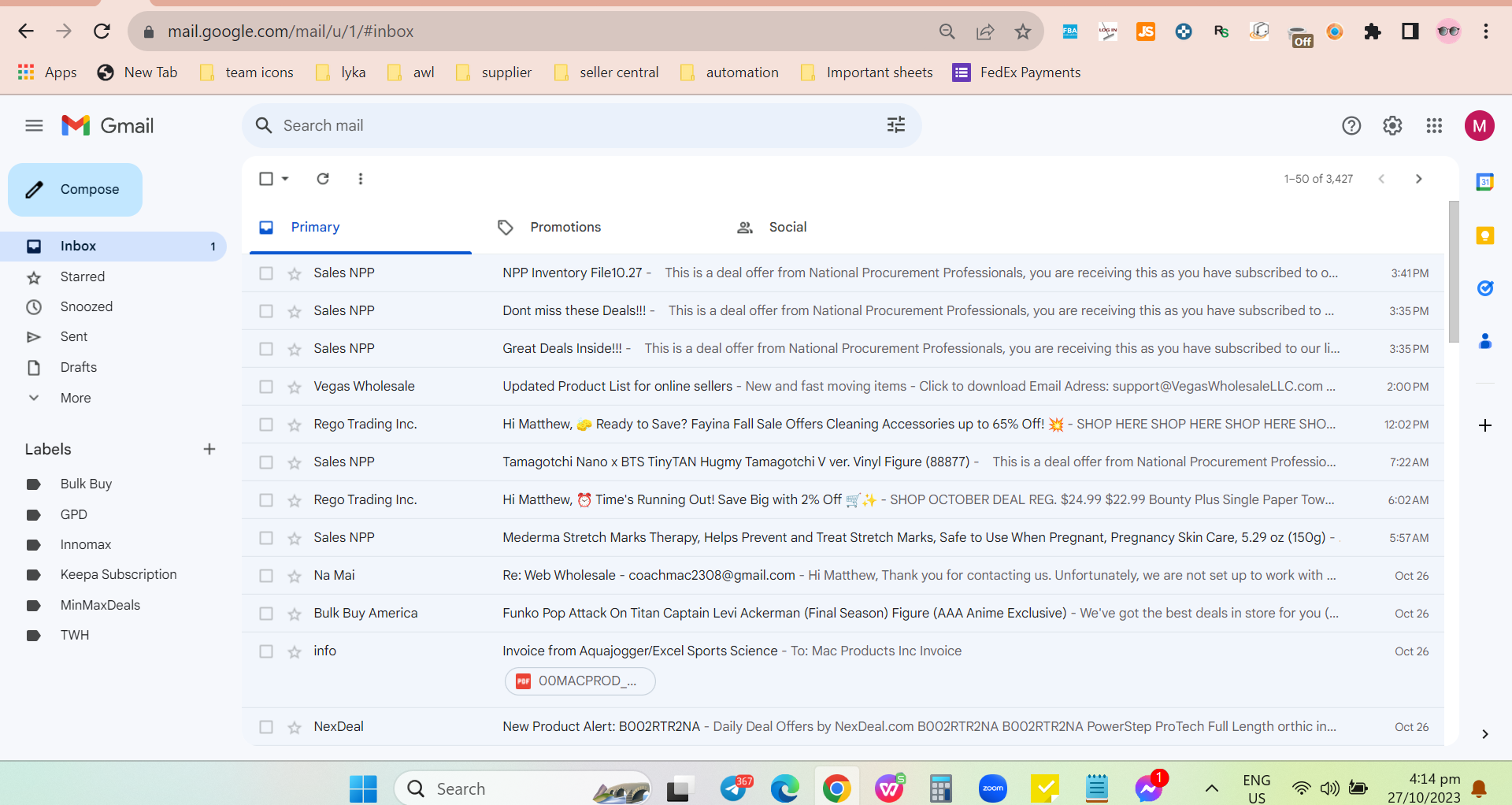Screen dimensions: 1512x805
Task: Get add-ons plus icon in side panel
Action: point(1485,425)
